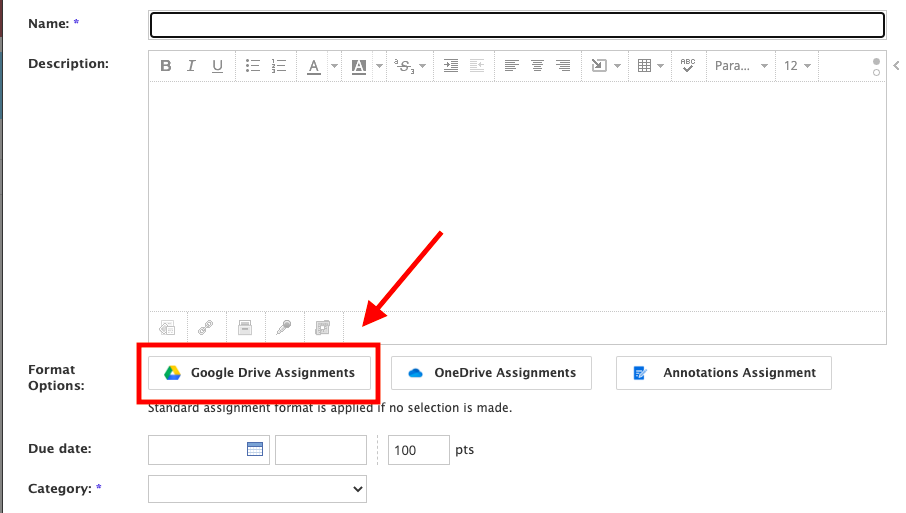Insert a numbered list

[279, 66]
